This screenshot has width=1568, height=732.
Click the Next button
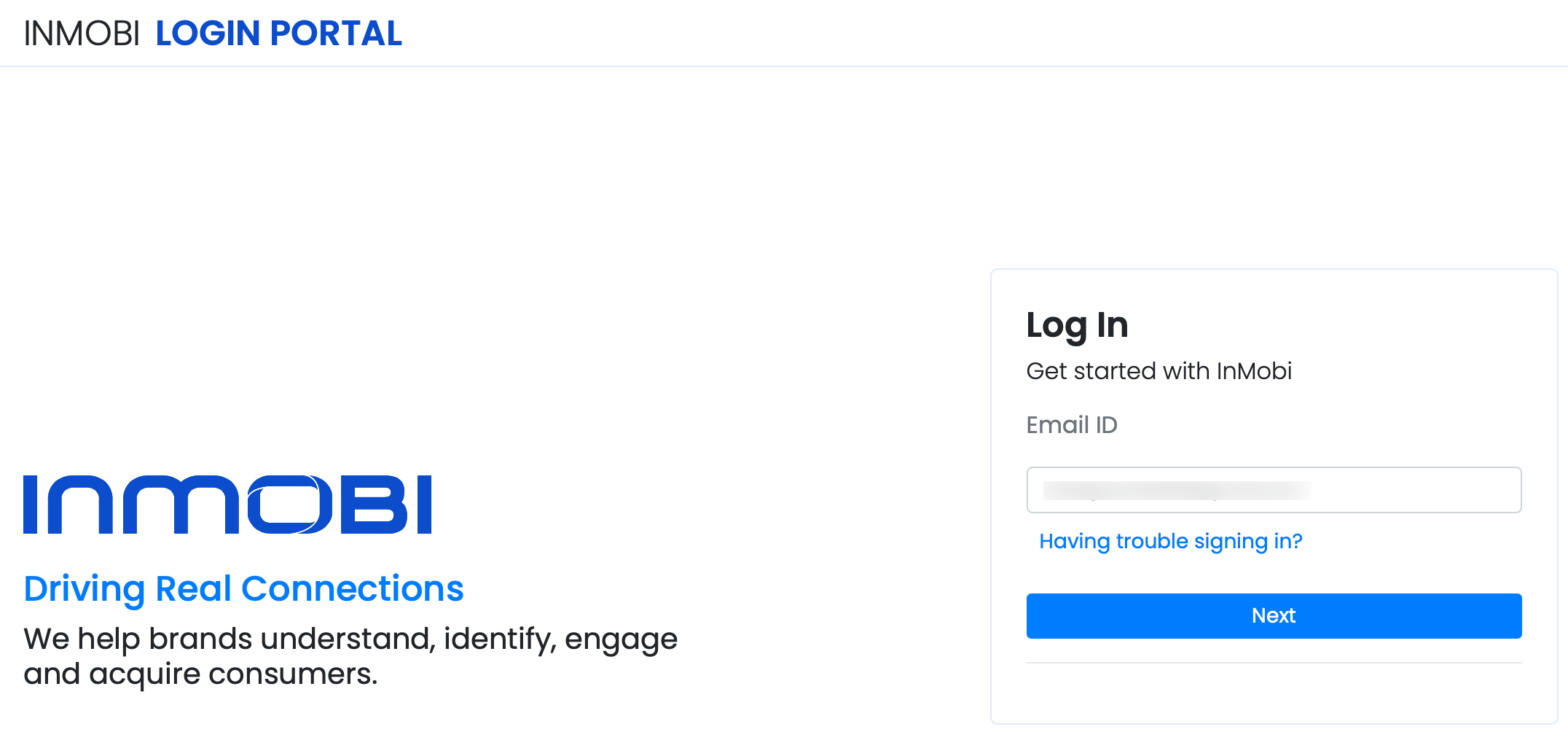(1274, 616)
